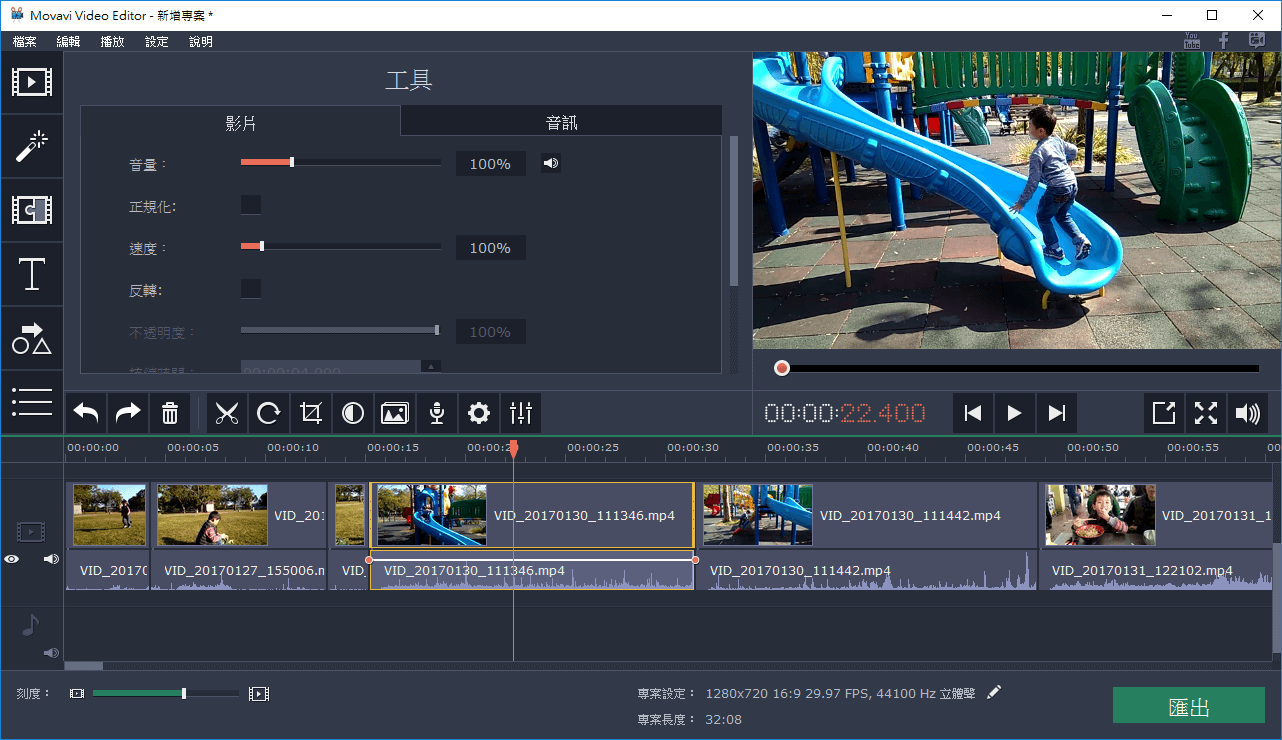Enable the 正規化 checkbox
This screenshot has width=1282, height=740.
pos(250,204)
